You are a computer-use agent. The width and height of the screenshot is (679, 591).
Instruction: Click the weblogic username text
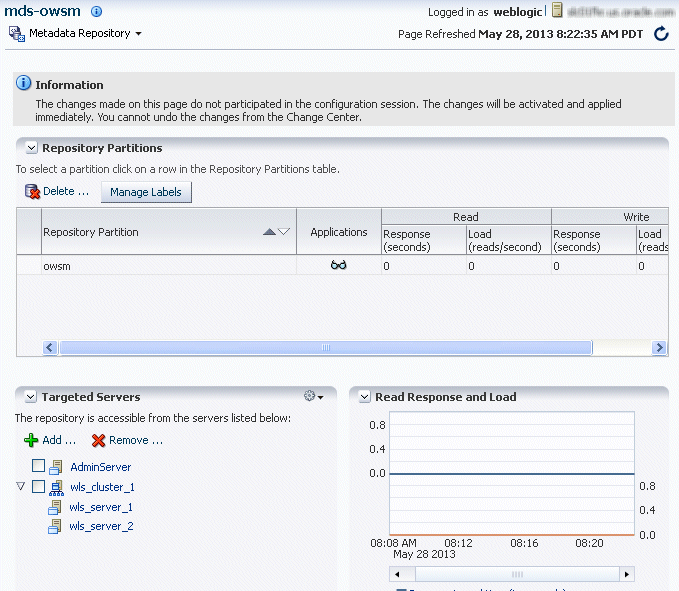(518, 12)
